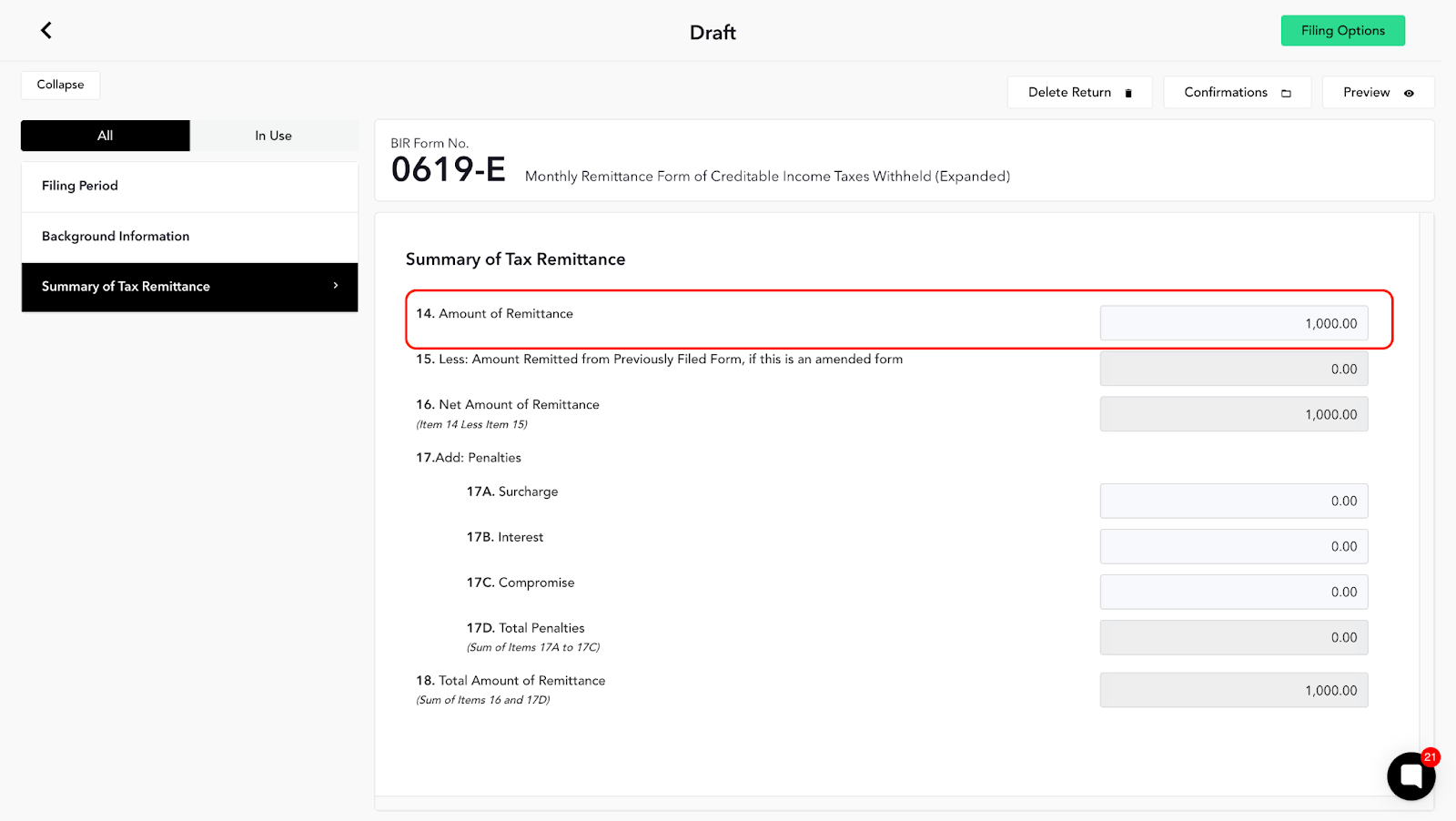
Task: Expand Summary of Tax Remittance chevron
Action: (336, 286)
